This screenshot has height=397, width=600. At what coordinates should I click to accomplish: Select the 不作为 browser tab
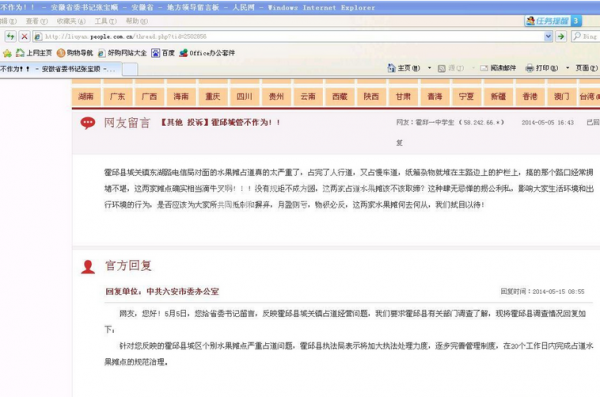point(60,69)
